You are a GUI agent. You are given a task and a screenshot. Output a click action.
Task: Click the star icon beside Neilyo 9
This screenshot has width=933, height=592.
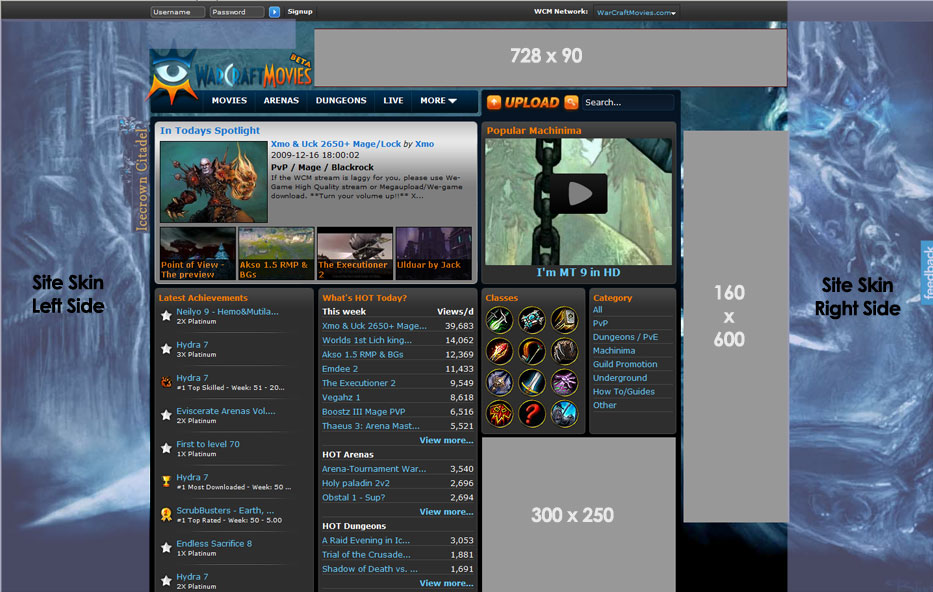[167, 316]
